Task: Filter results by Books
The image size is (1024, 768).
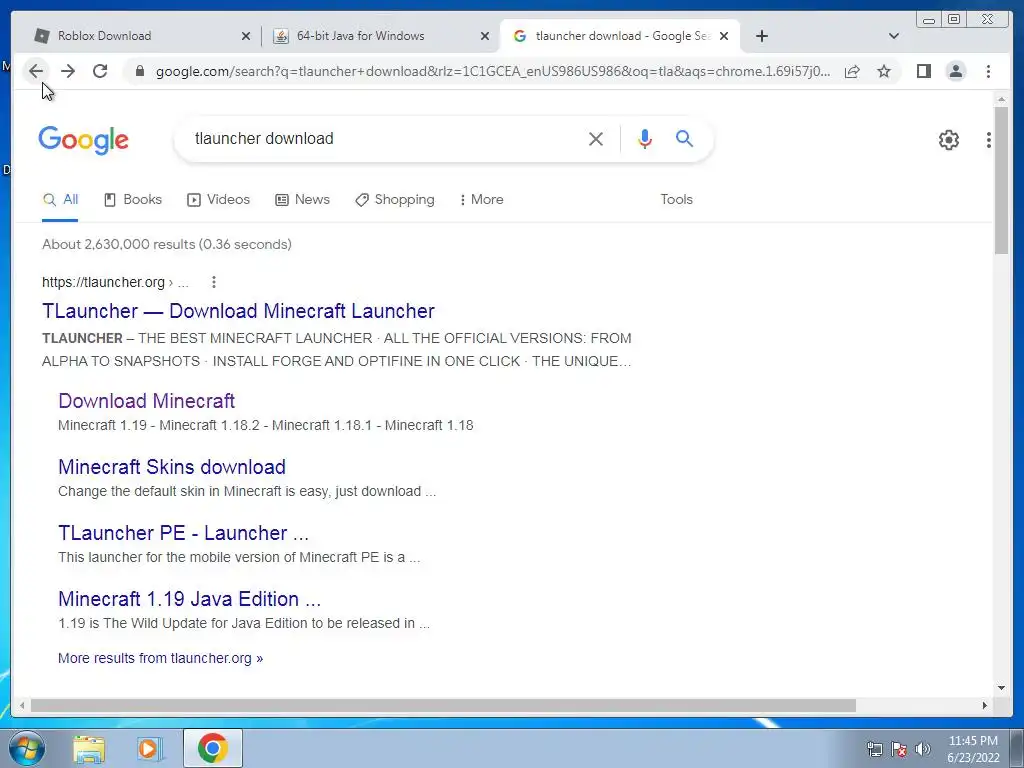Action: tap(133, 200)
